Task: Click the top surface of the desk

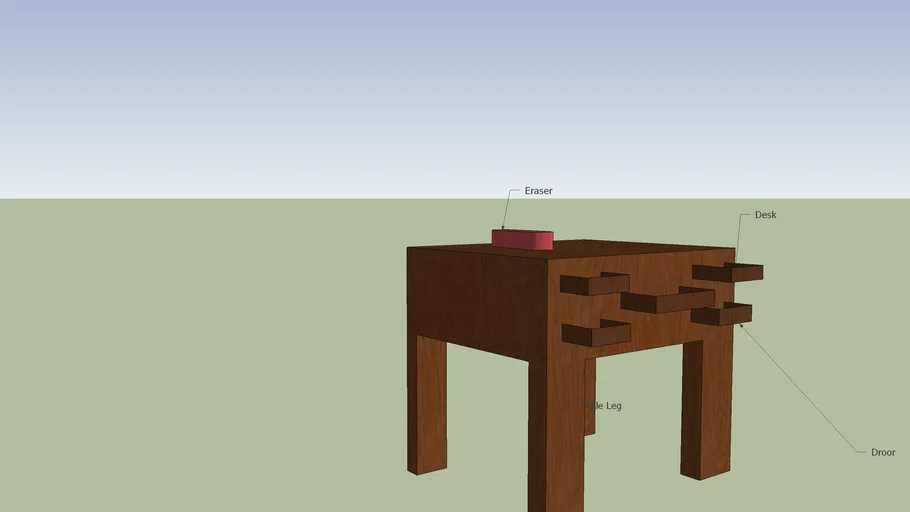Action: [x=620, y=248]
